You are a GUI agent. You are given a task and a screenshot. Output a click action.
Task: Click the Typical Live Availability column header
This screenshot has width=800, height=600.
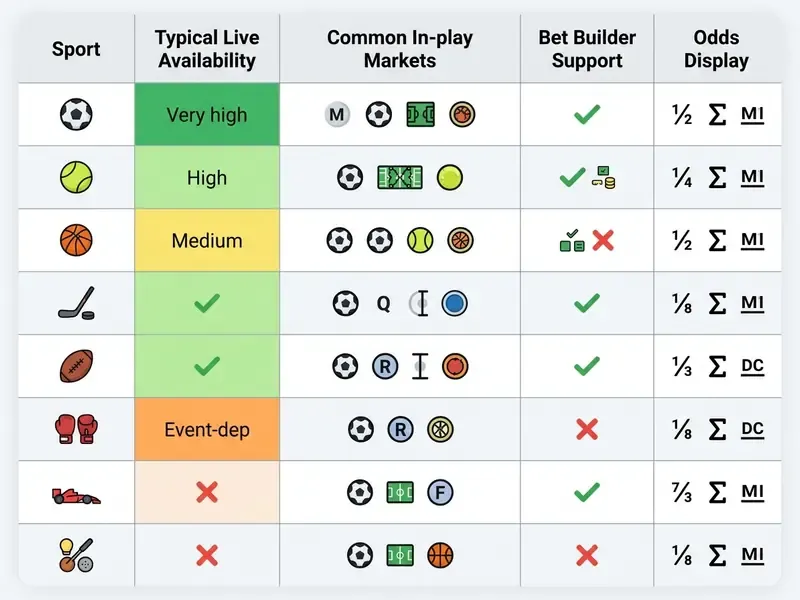tap(207, 49)
